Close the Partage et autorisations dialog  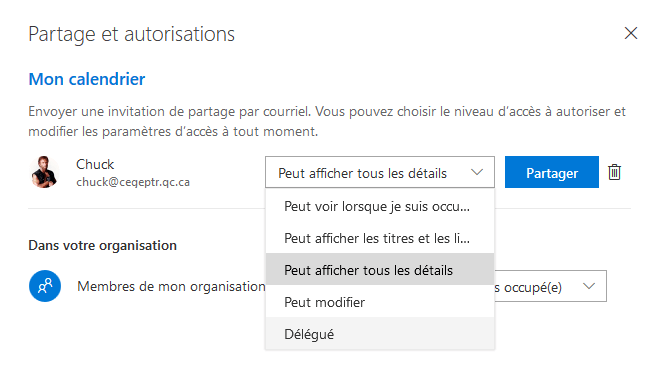631,33
